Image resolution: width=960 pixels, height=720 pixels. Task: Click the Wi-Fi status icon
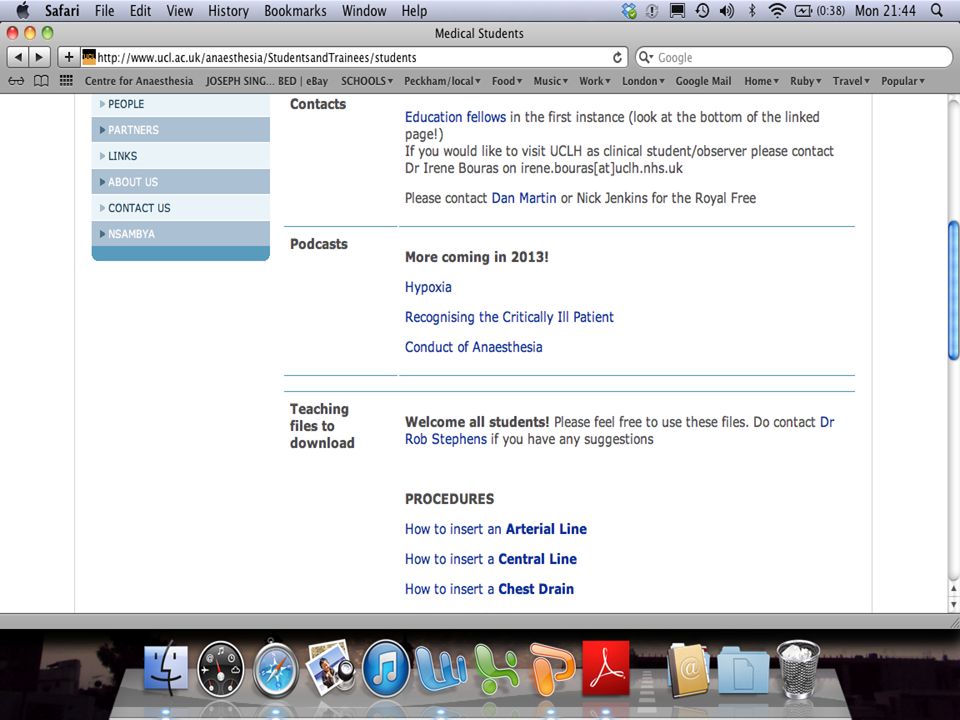(777, 10)
